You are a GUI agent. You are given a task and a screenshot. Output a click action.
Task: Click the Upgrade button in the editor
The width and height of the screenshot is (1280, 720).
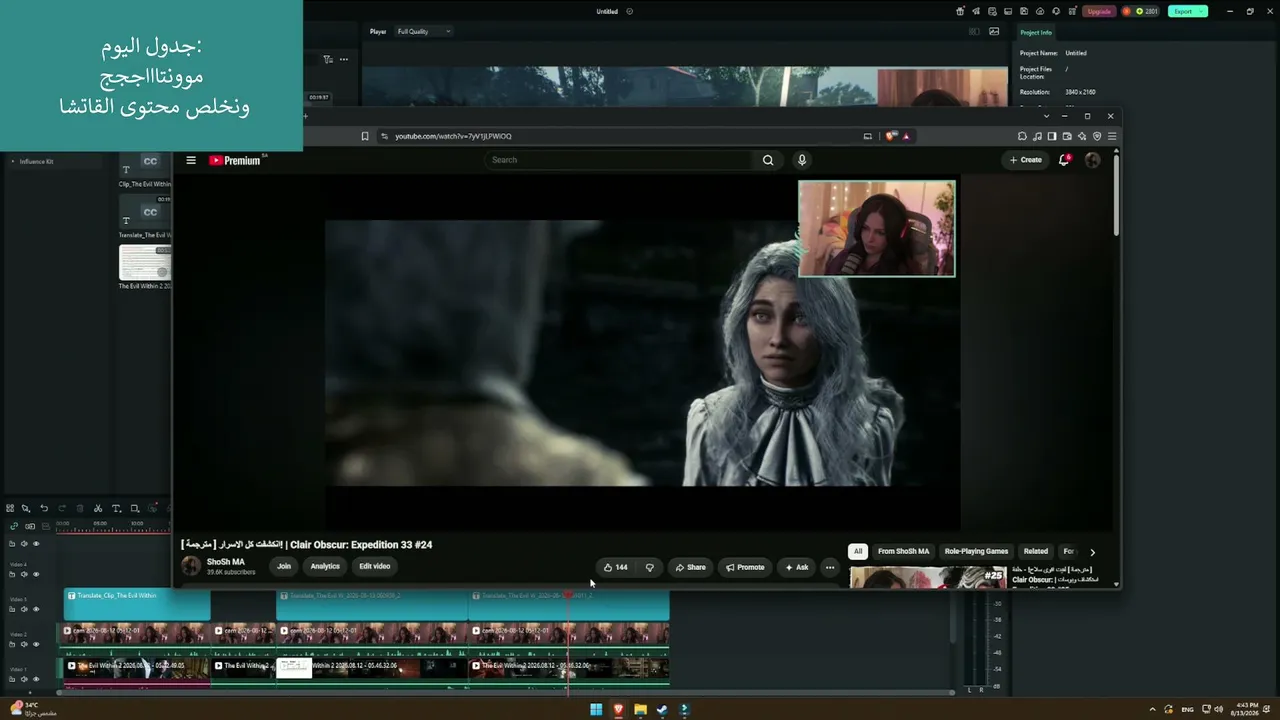[1099, 11]
